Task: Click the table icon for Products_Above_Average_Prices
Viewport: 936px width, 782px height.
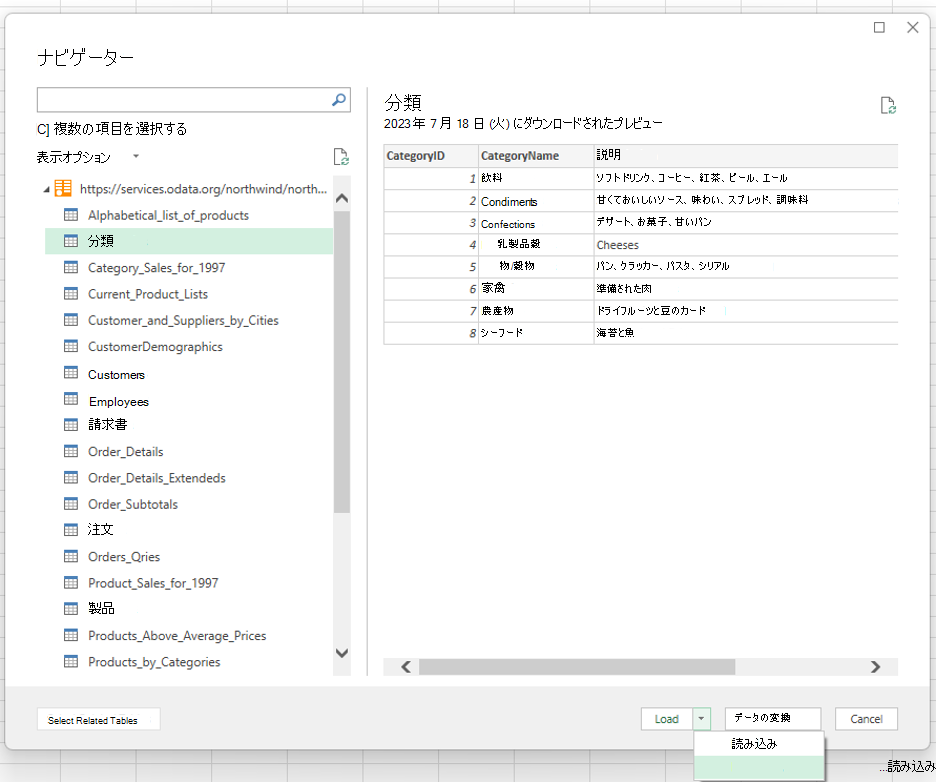Action: tap(71, 635)
